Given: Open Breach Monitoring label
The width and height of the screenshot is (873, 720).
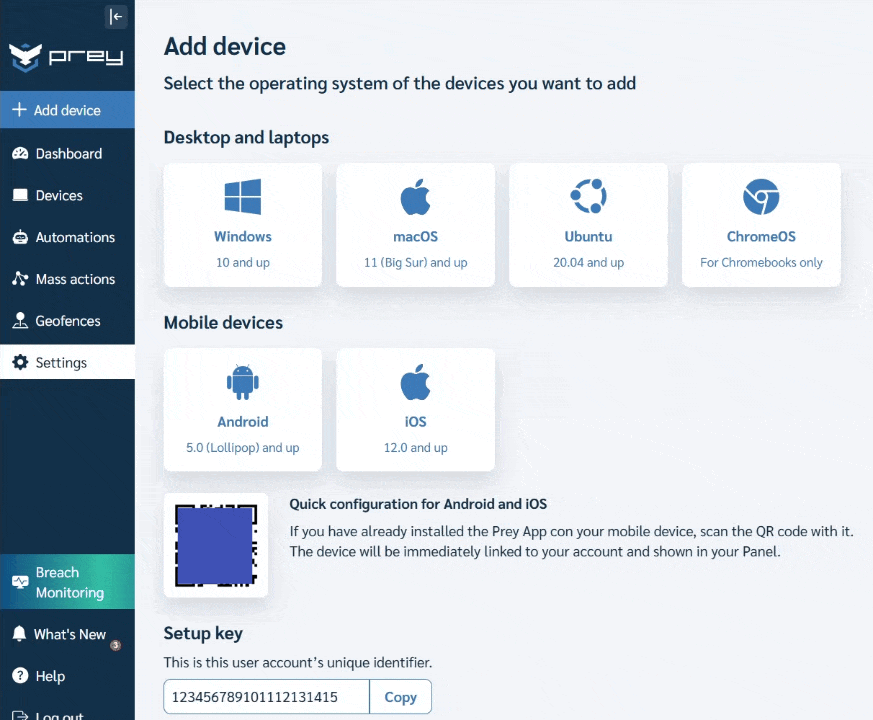Looking at the screenshot, I should coord(70,582).
